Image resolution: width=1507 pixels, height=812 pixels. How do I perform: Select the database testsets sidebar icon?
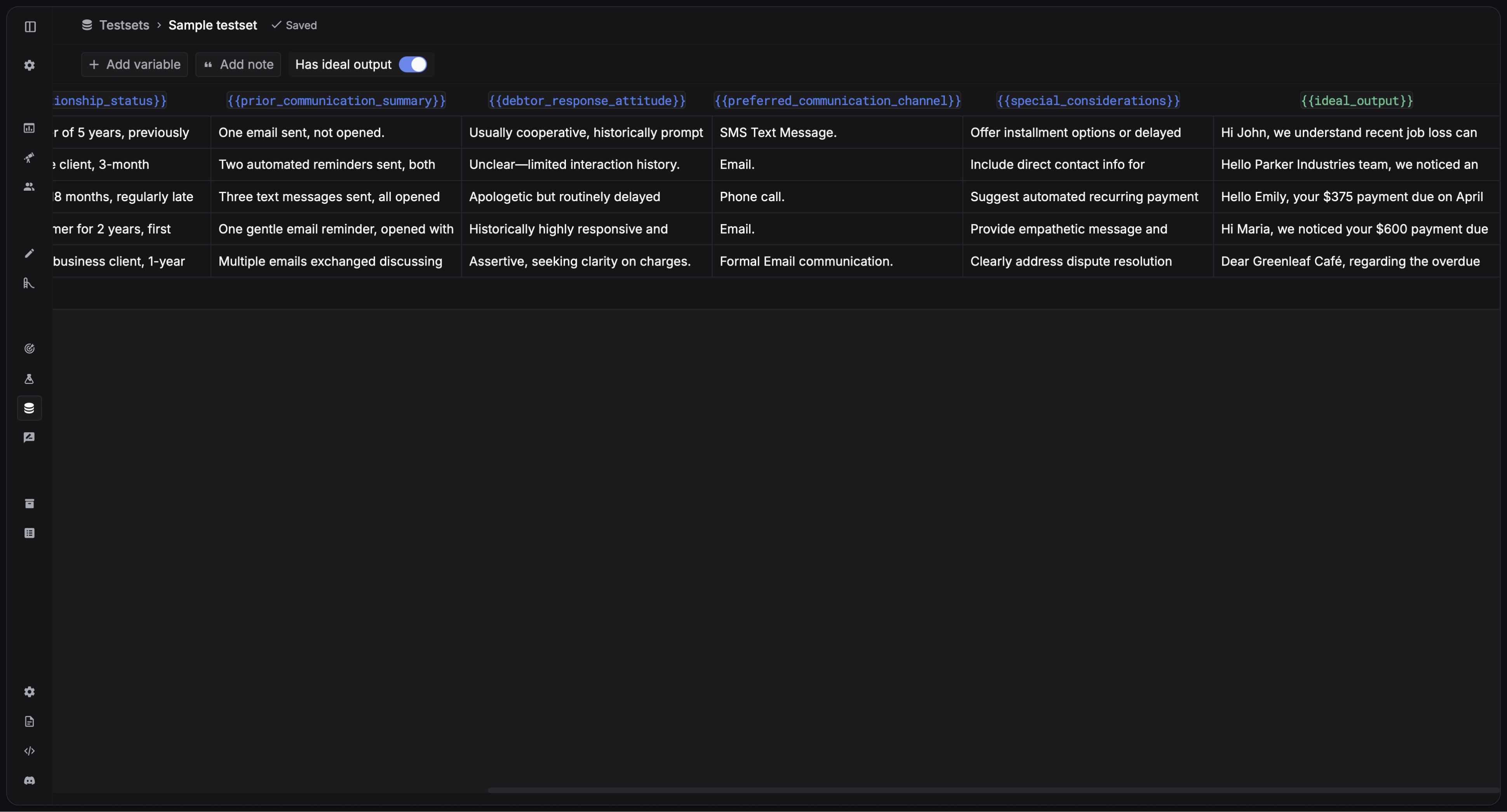point(29,408)
